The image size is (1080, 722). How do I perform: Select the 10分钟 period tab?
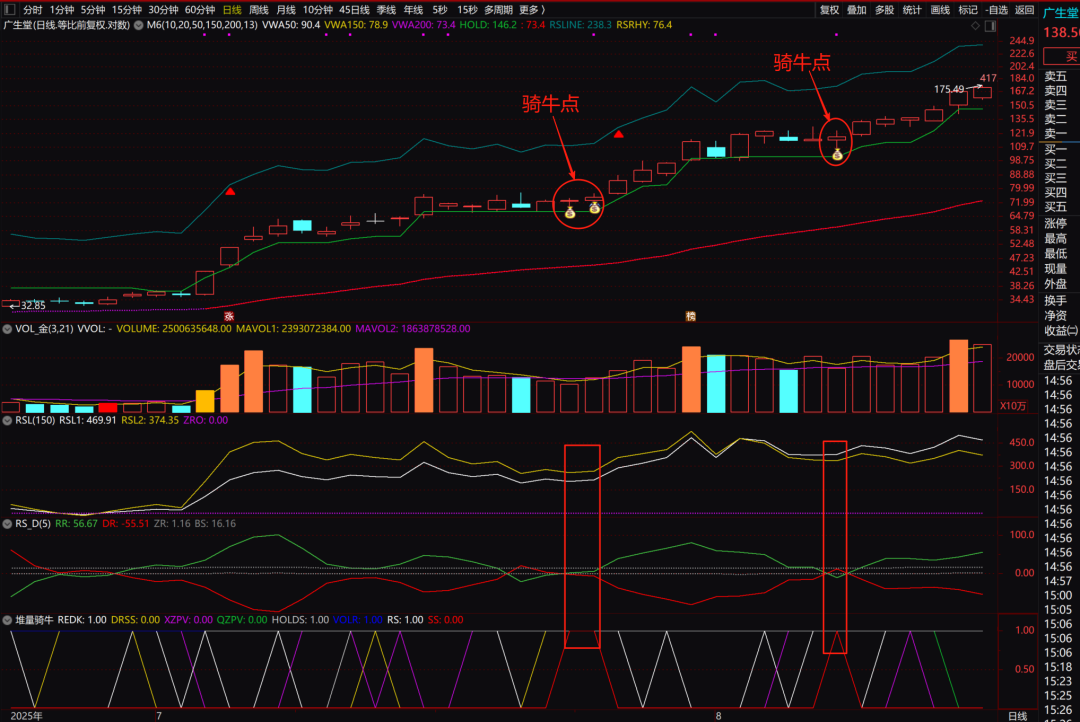coord(318,10)
